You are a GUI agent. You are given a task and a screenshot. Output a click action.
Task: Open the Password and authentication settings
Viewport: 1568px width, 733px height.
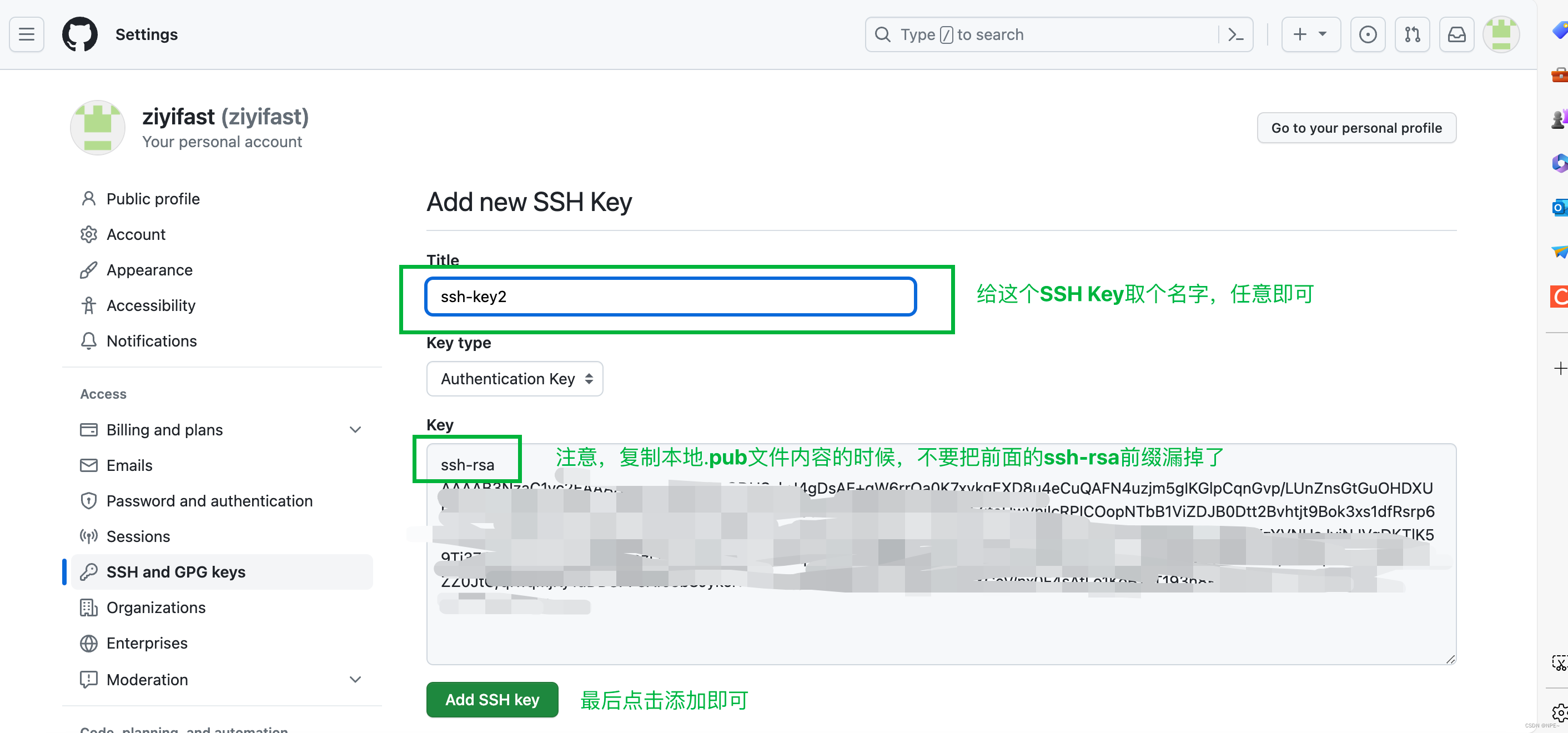pos(209,500)
